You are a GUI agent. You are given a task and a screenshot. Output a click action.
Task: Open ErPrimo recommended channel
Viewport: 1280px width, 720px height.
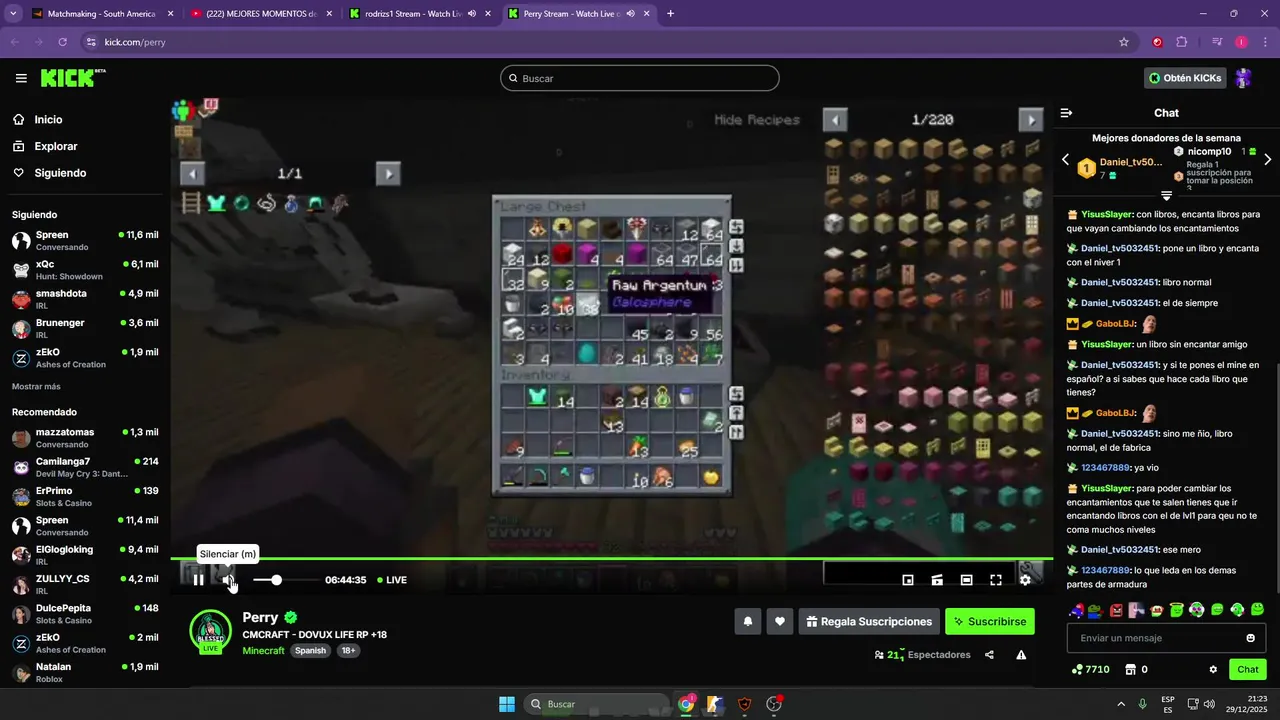click(85, 496)
